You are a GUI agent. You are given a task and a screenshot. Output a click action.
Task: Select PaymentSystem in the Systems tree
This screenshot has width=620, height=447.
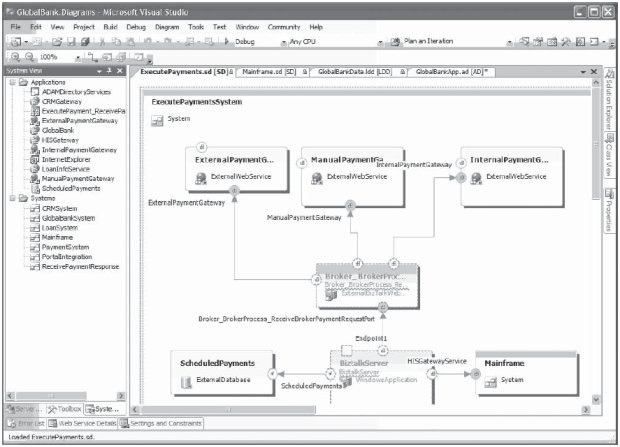(x=65, y=247)
